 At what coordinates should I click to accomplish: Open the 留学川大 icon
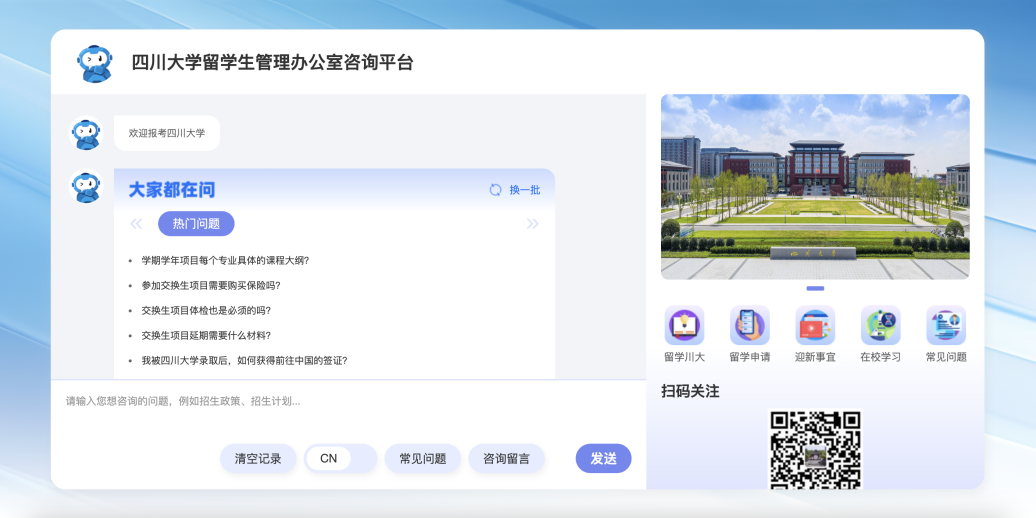click(x=684, y=326)
